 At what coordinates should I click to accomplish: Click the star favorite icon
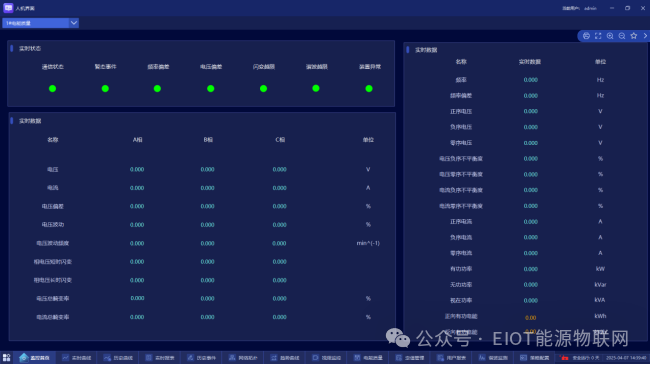(x=634, y=36)
